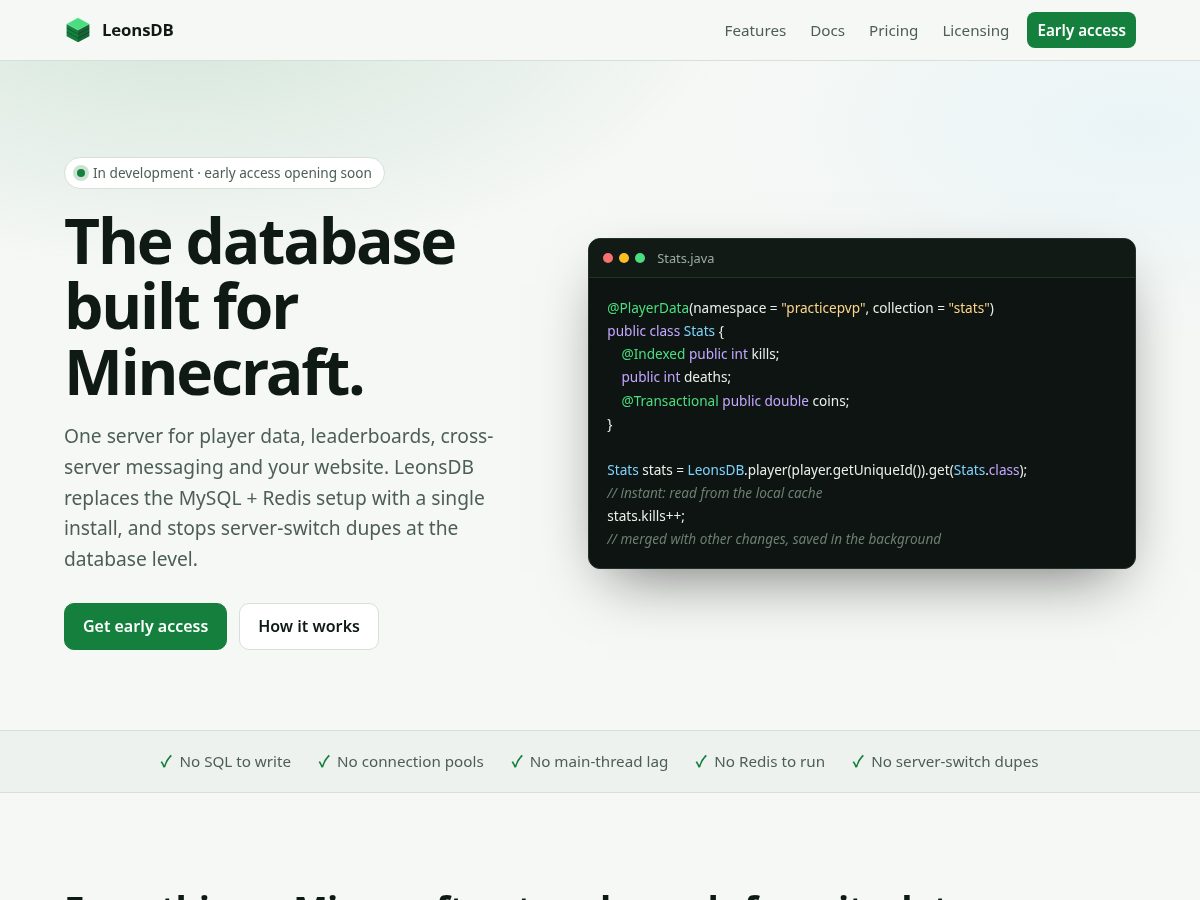The width and height of the screenshot is (1200, 900).
Task: Open the Features nav link
Action: point(755,31)
